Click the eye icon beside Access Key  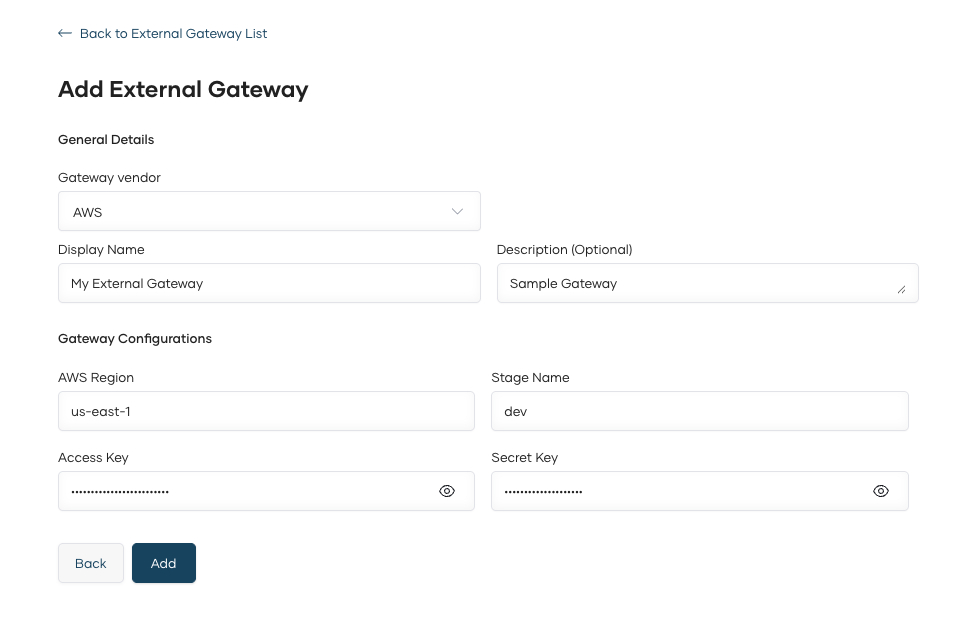click(447, 491)
